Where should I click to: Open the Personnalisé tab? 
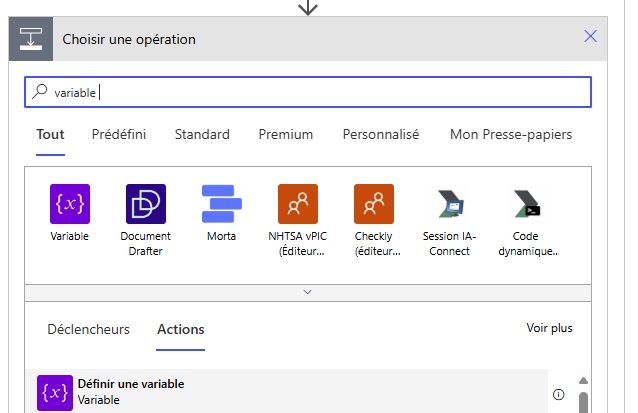tap(380, 134)
